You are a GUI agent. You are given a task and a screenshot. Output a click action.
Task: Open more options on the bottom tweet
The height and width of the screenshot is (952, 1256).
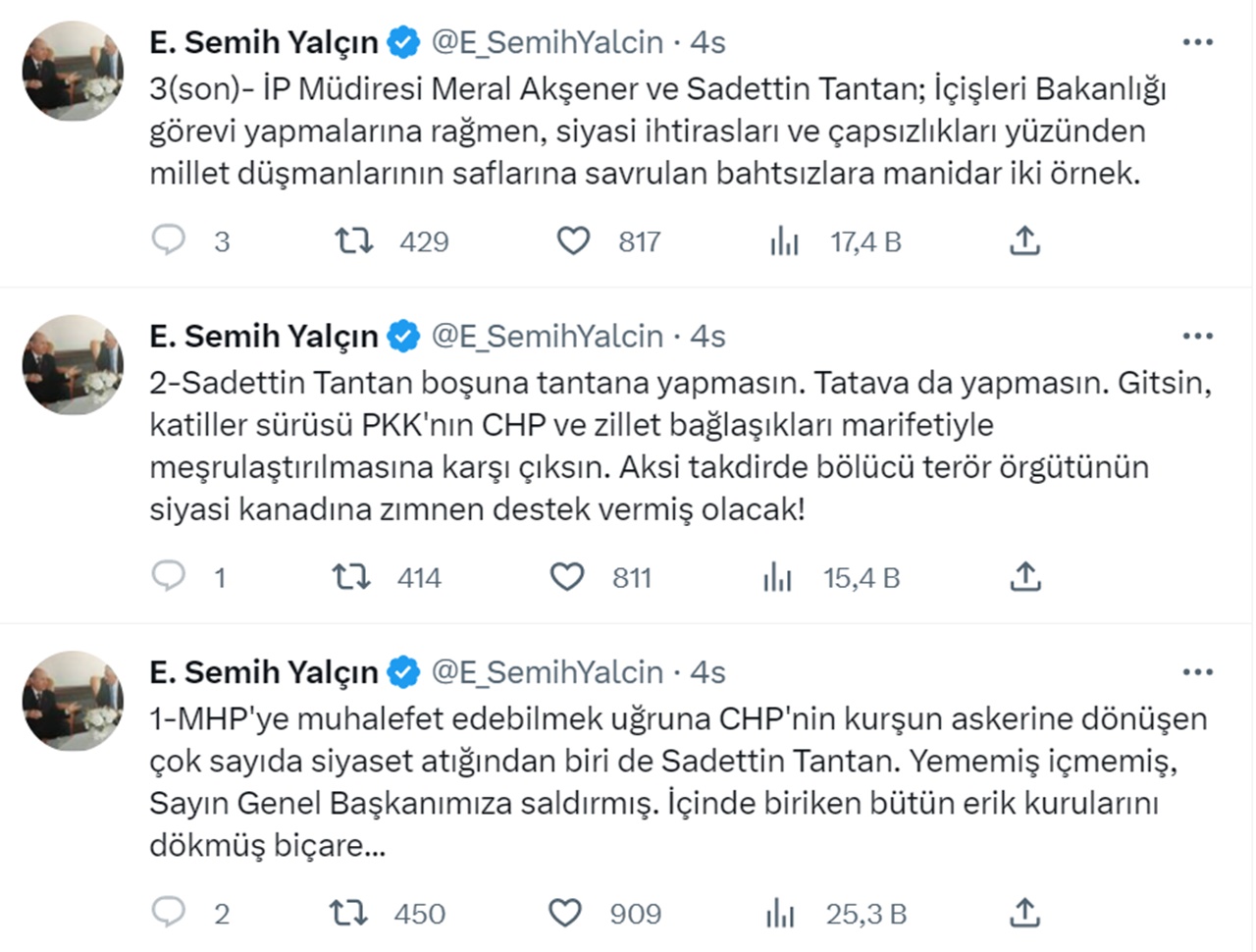(x=1197, y=671)
